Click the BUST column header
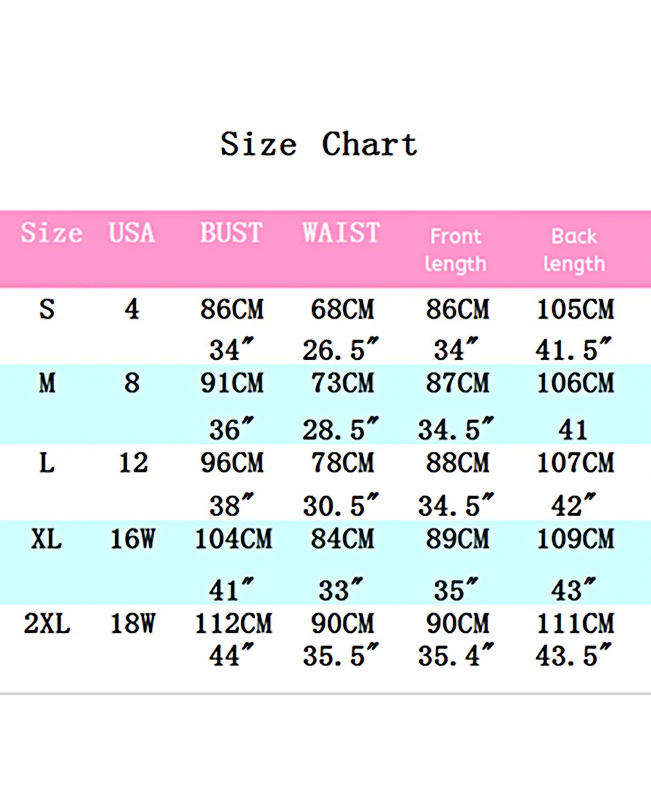Screen dimensions: 651x800 pyautogui.click(x=231, y=233)
